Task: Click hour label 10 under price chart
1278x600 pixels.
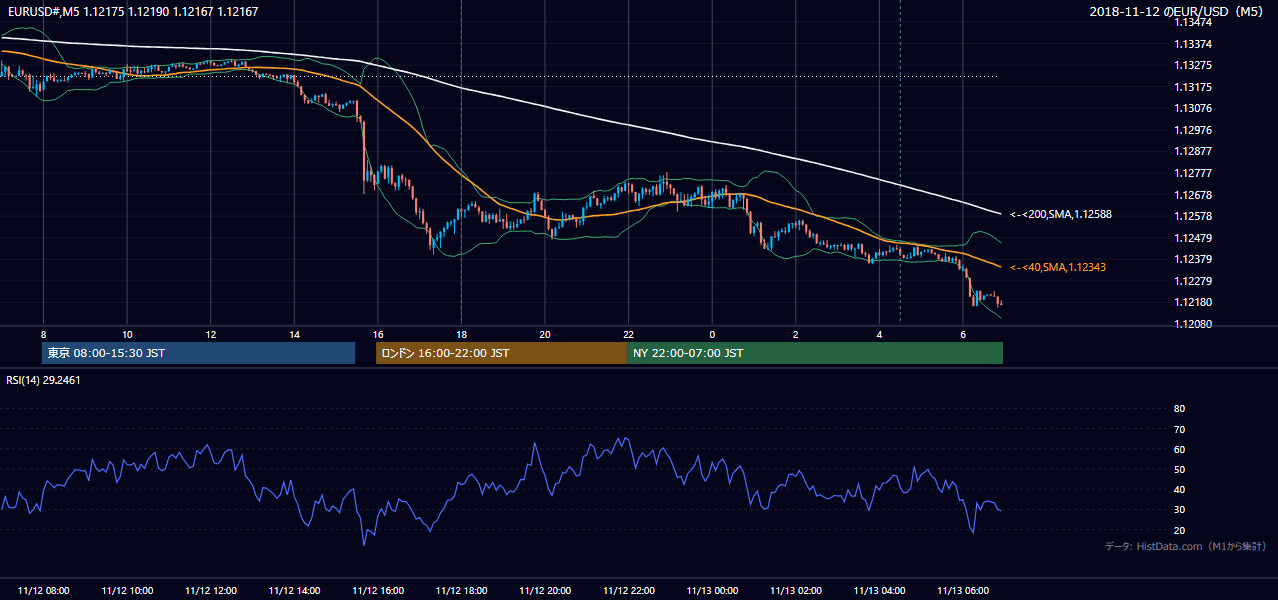Action: click(127, 334)
